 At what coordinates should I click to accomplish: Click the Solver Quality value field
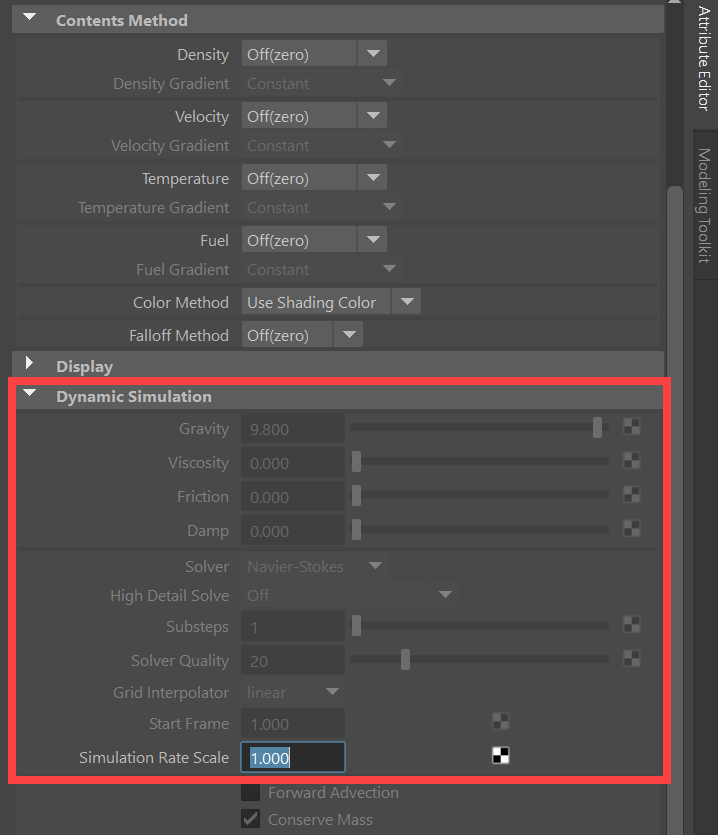pos(293,661)
